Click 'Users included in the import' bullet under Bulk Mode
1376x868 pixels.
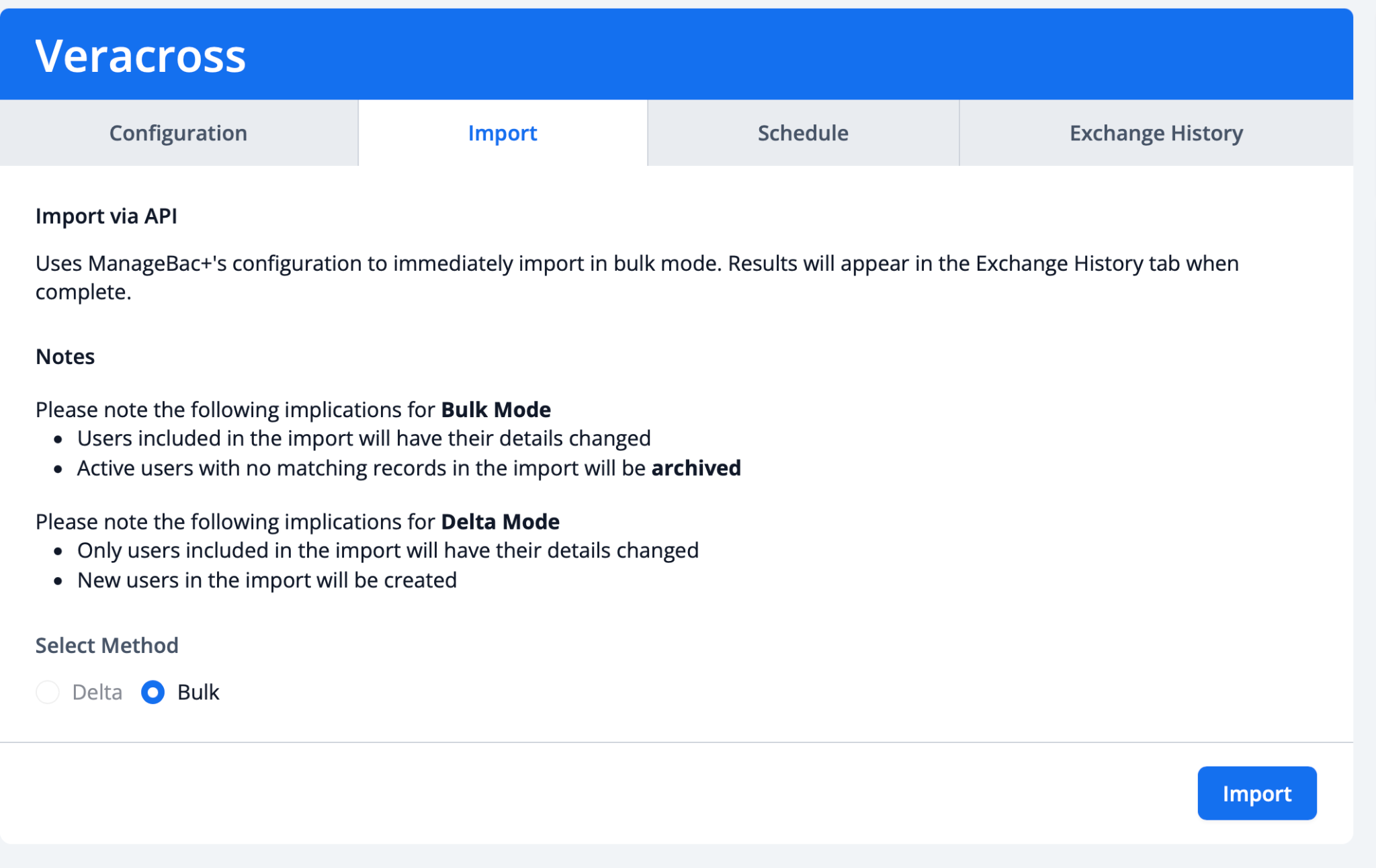tap(364, 439)
